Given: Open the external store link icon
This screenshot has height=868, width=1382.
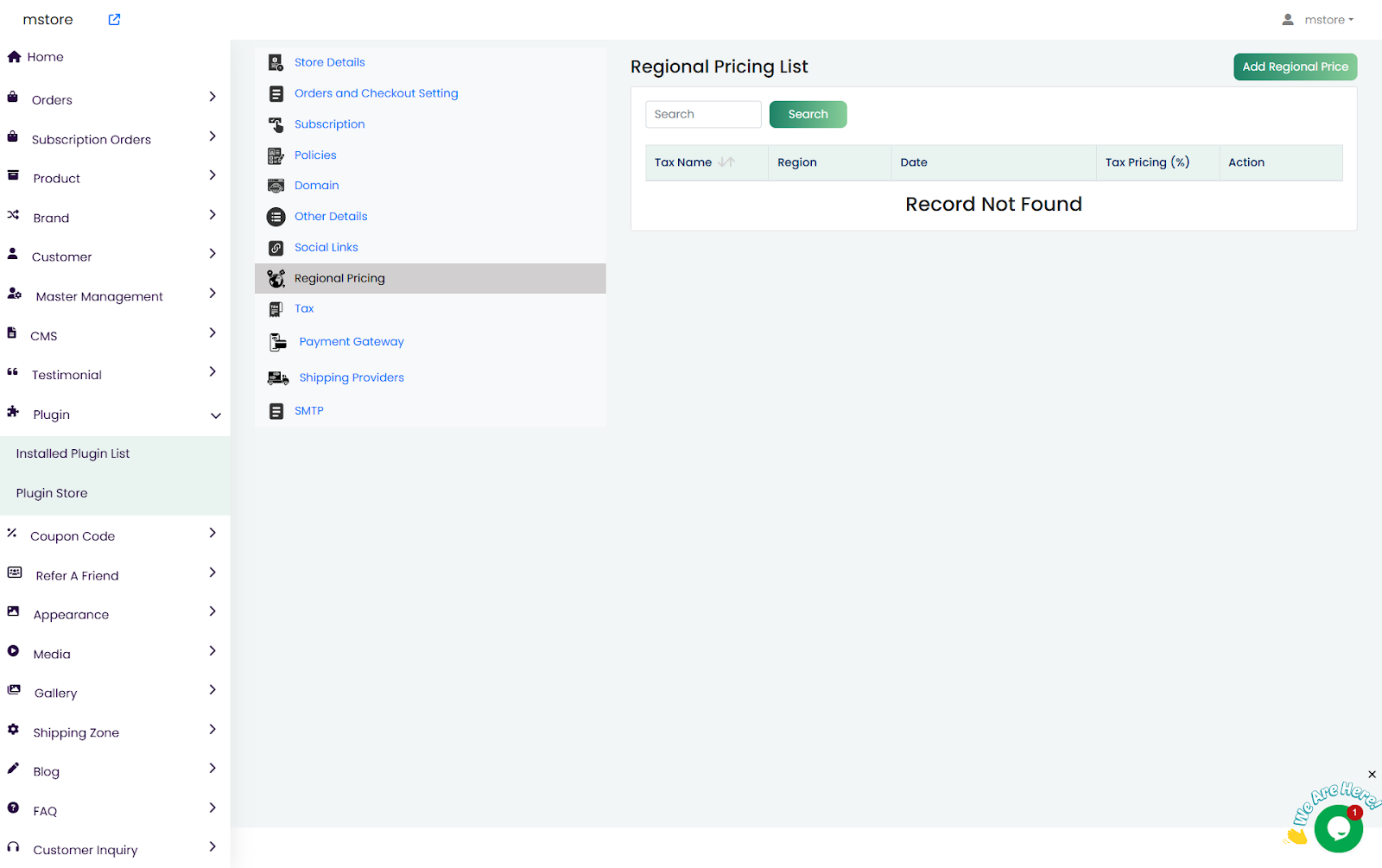Looking at the screenshot, I should click(114, 20).
